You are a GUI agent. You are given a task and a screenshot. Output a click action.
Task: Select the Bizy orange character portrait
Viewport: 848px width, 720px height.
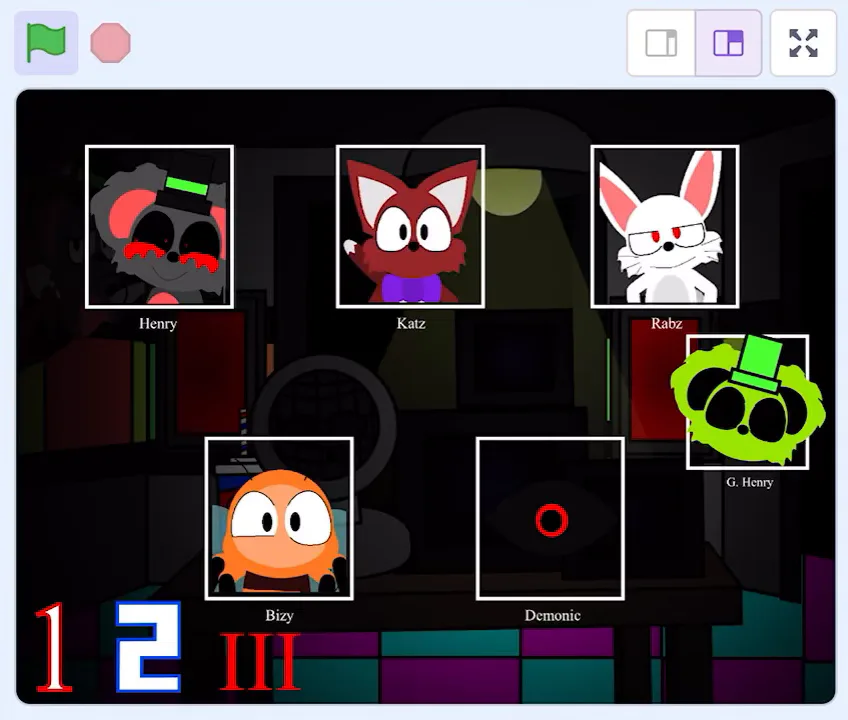pos(279,519)
